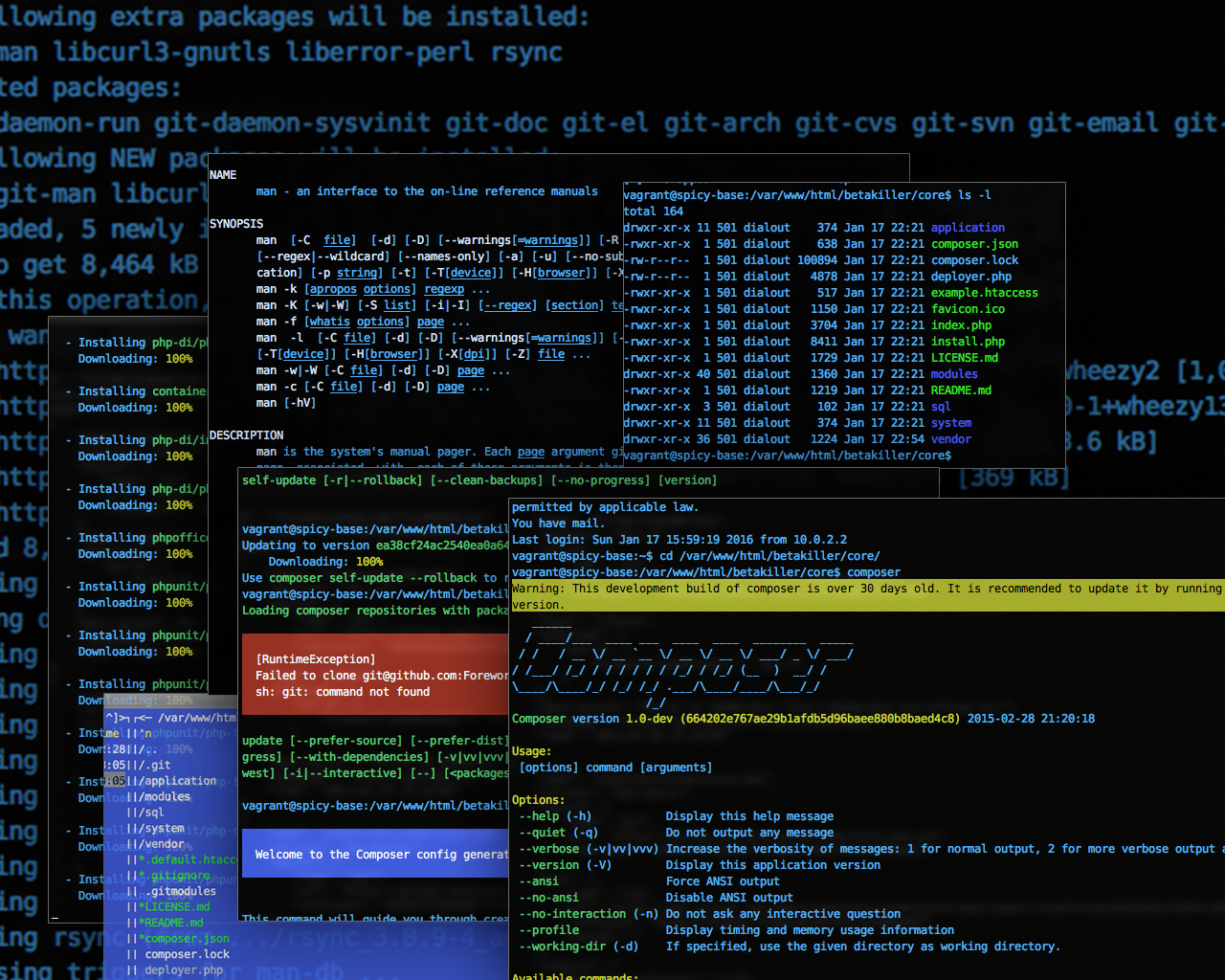Click 'LICENSE.md' in the ls -l listing
Screen dimensions: 1225x980
[965, 358]
